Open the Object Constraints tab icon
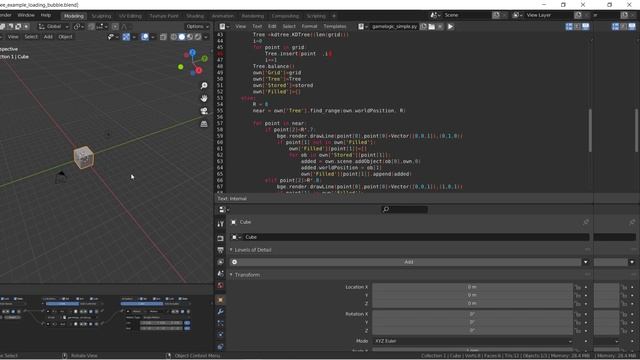Screen dimensions: 640x360 [x=220, y=347]
